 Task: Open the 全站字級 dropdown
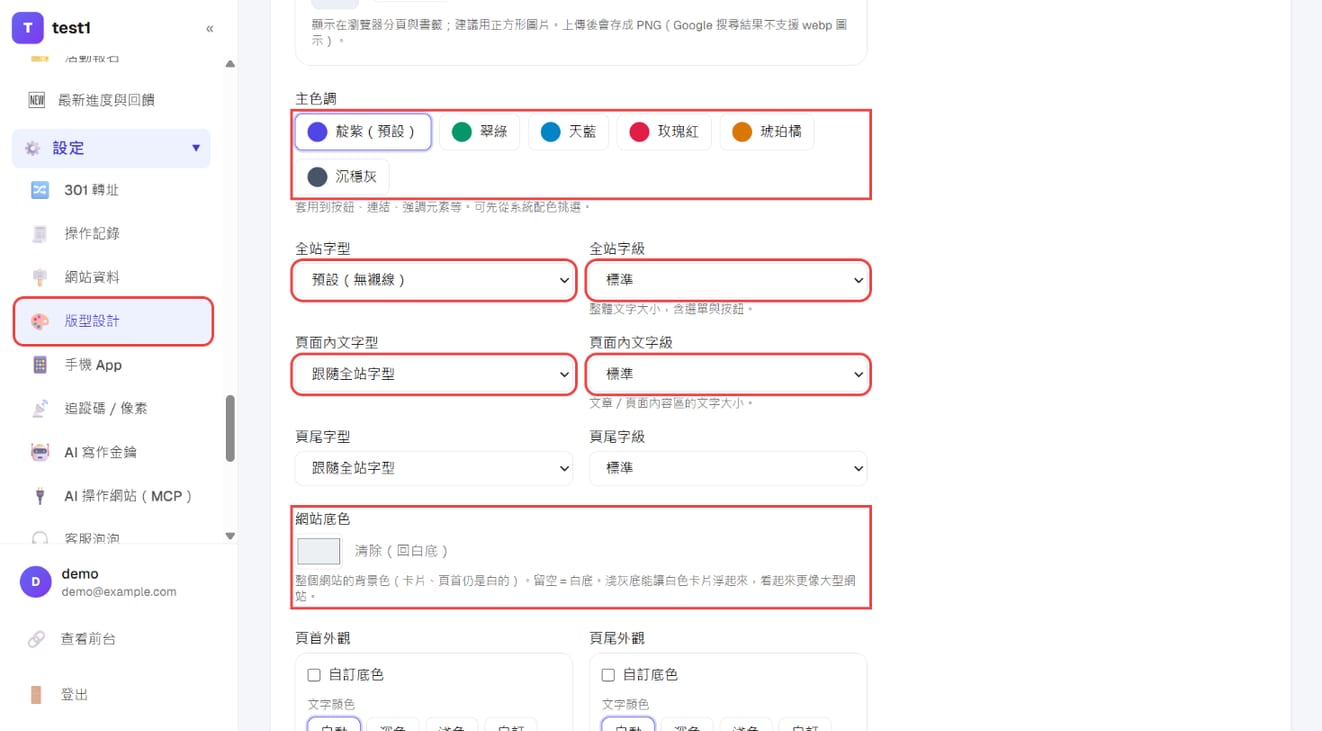tap(728, 281)
